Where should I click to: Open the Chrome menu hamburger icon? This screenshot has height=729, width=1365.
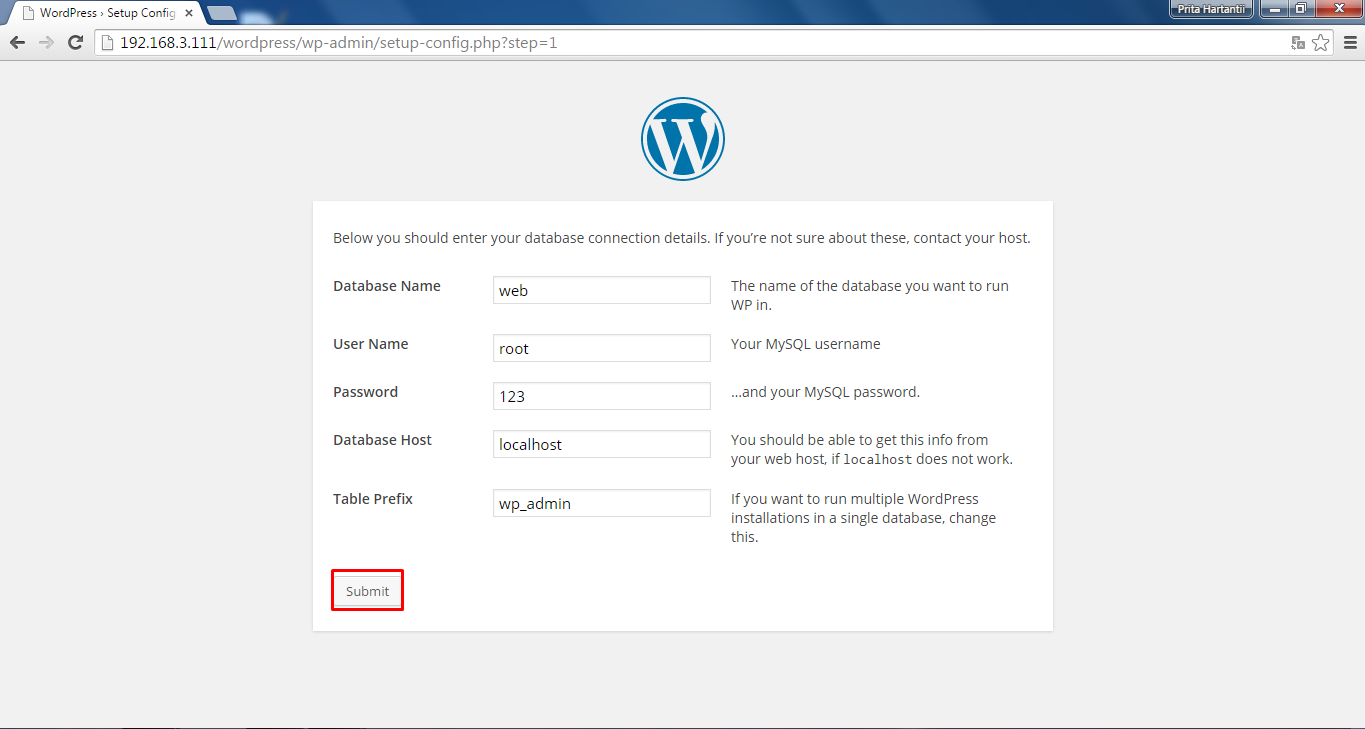pos(1349,42)
